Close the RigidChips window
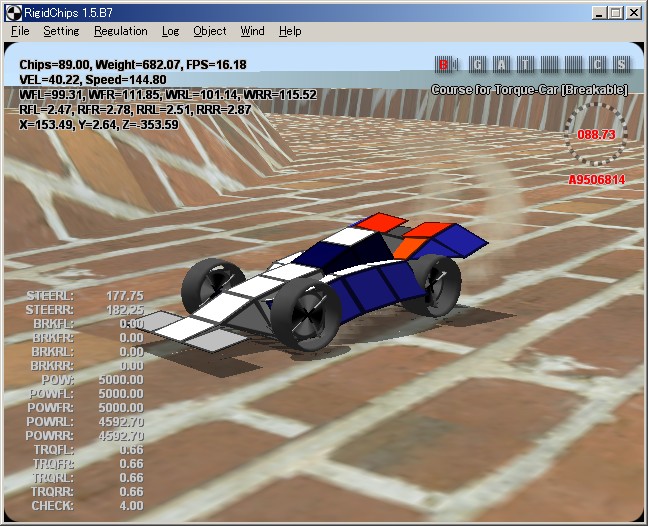Viewport: 648px width, 526px height. pyautogui.click(x=634, y=13)
